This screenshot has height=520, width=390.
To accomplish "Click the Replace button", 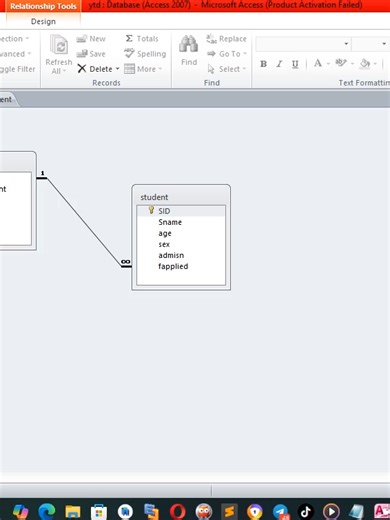I will (x=226, y=39).
